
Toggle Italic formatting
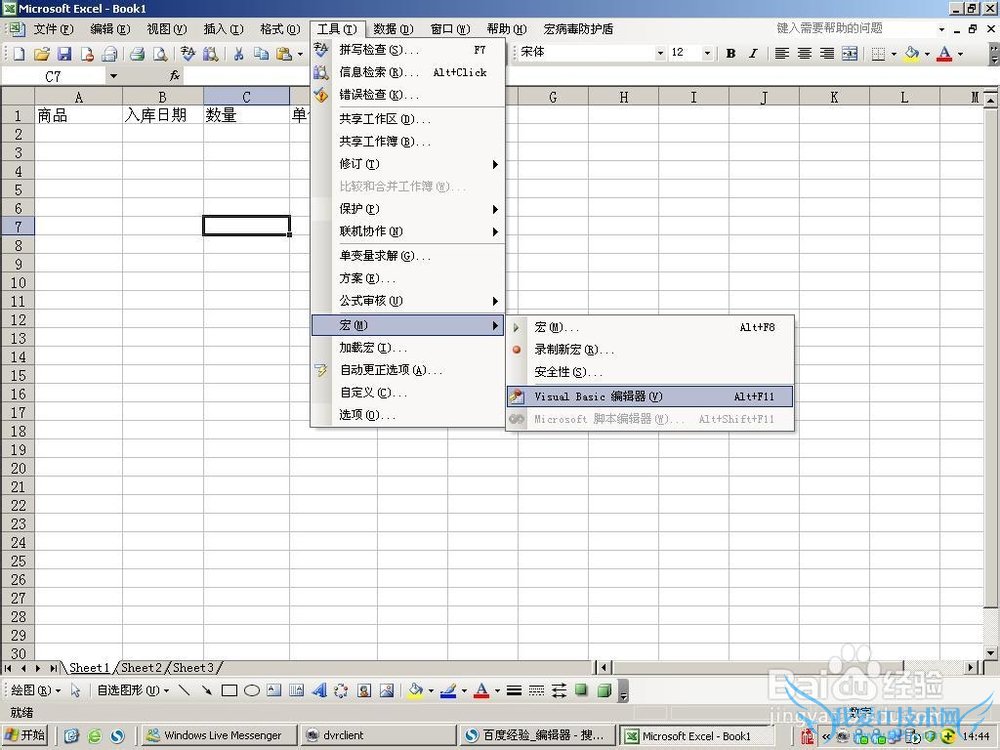pyautogui.click(x=753, y=53)
